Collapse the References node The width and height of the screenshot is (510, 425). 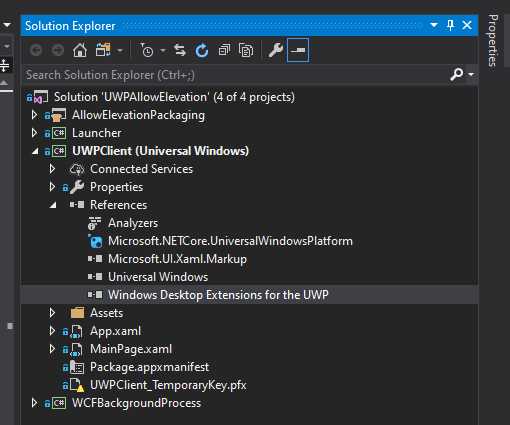point(53,206)
